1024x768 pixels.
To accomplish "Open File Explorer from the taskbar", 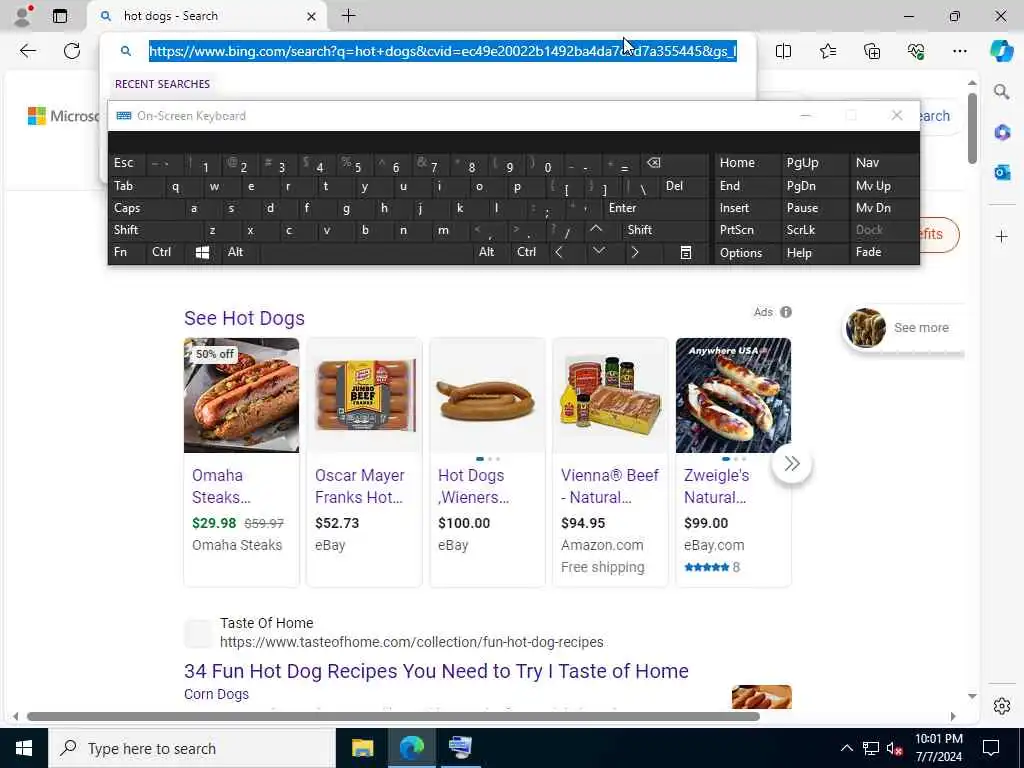I will (362, 748).
